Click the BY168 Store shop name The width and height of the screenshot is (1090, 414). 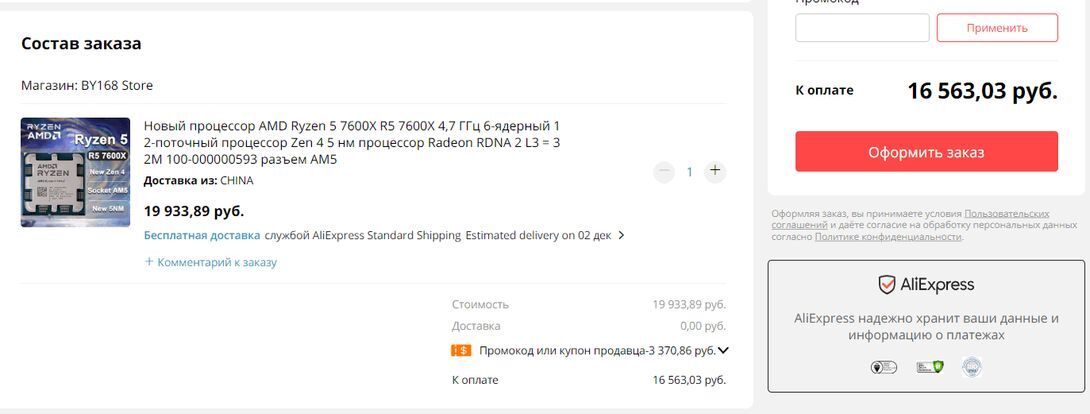click(x=117, y=86)
